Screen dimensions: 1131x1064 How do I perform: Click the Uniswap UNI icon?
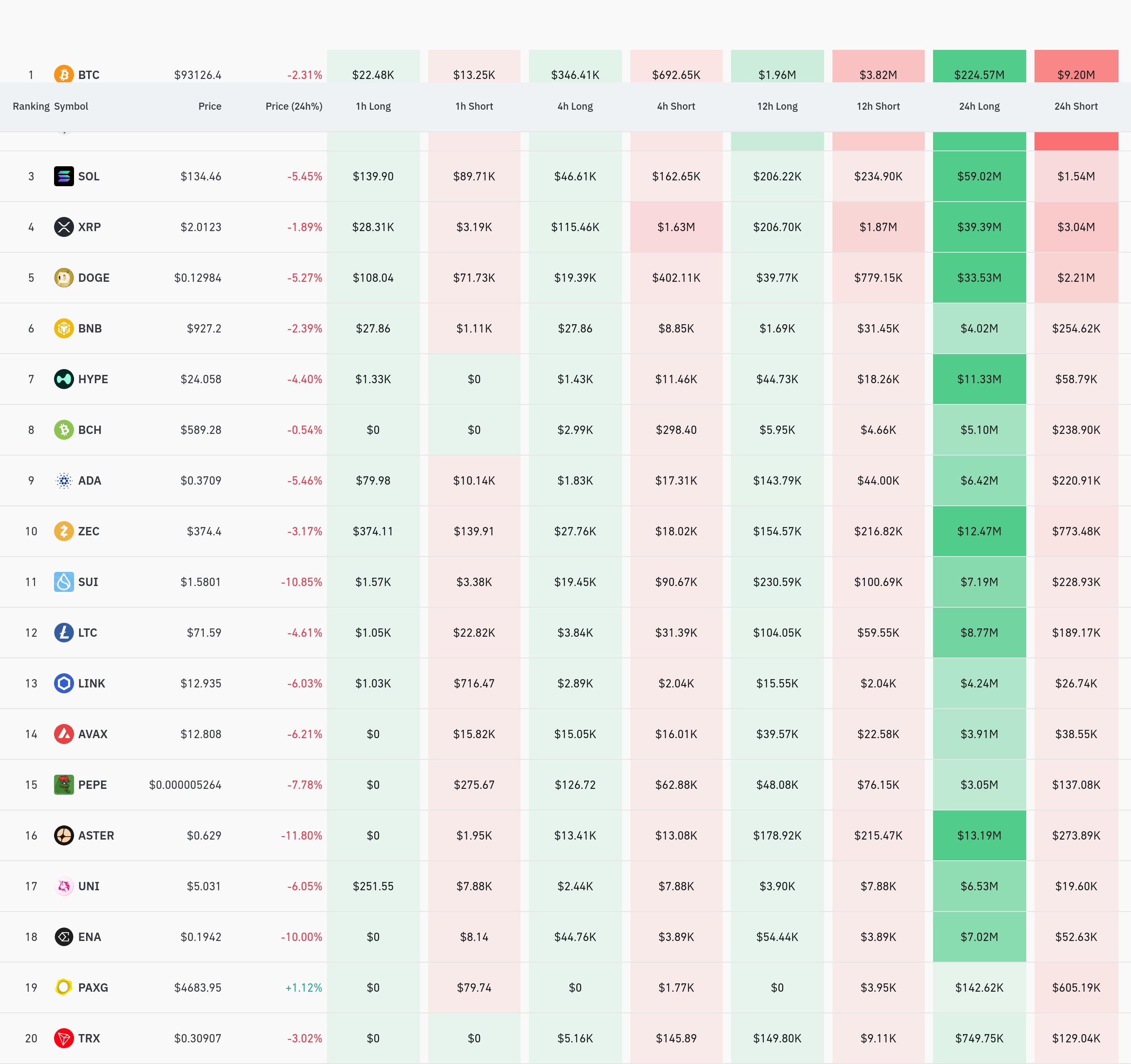coord(64,886)
